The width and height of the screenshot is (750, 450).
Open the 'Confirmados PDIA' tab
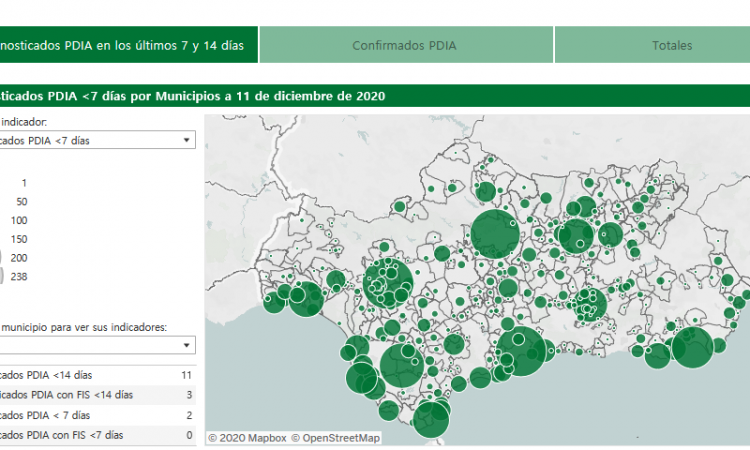[406, 45]
